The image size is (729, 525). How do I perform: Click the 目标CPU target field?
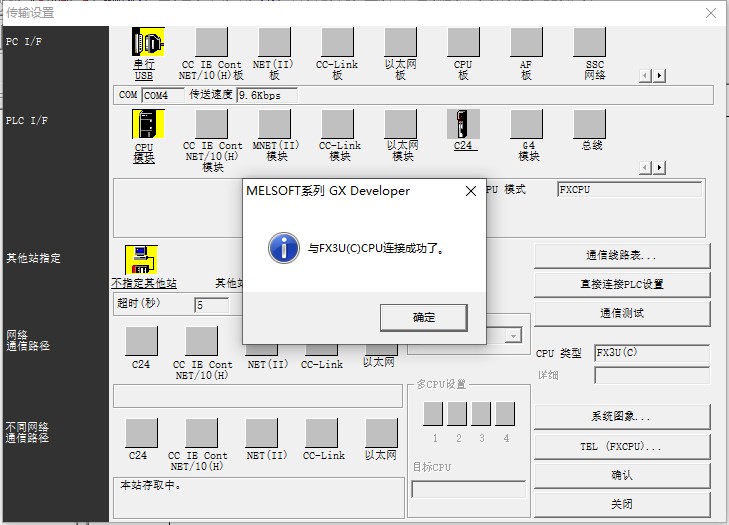(469, 490)
